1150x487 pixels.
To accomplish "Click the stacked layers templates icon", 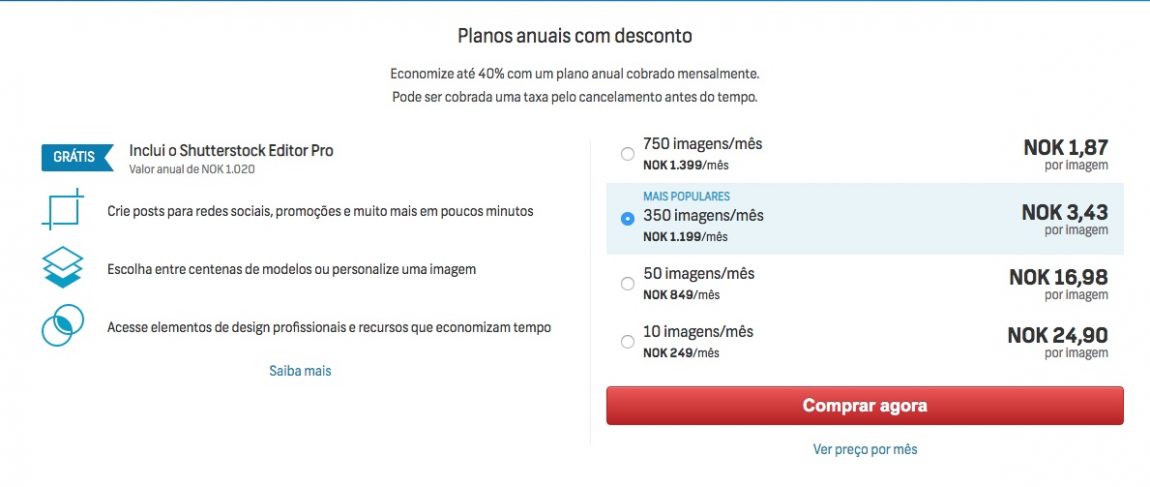I will (62, 268).
